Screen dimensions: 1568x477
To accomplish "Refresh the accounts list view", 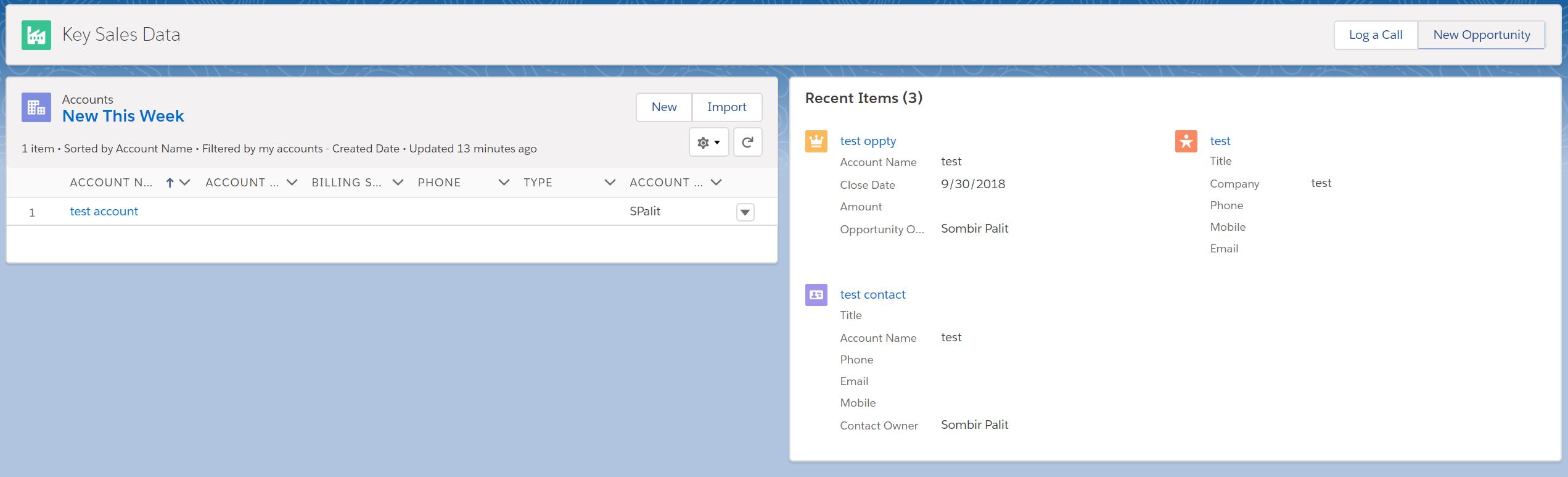I will tap(747, 143).
